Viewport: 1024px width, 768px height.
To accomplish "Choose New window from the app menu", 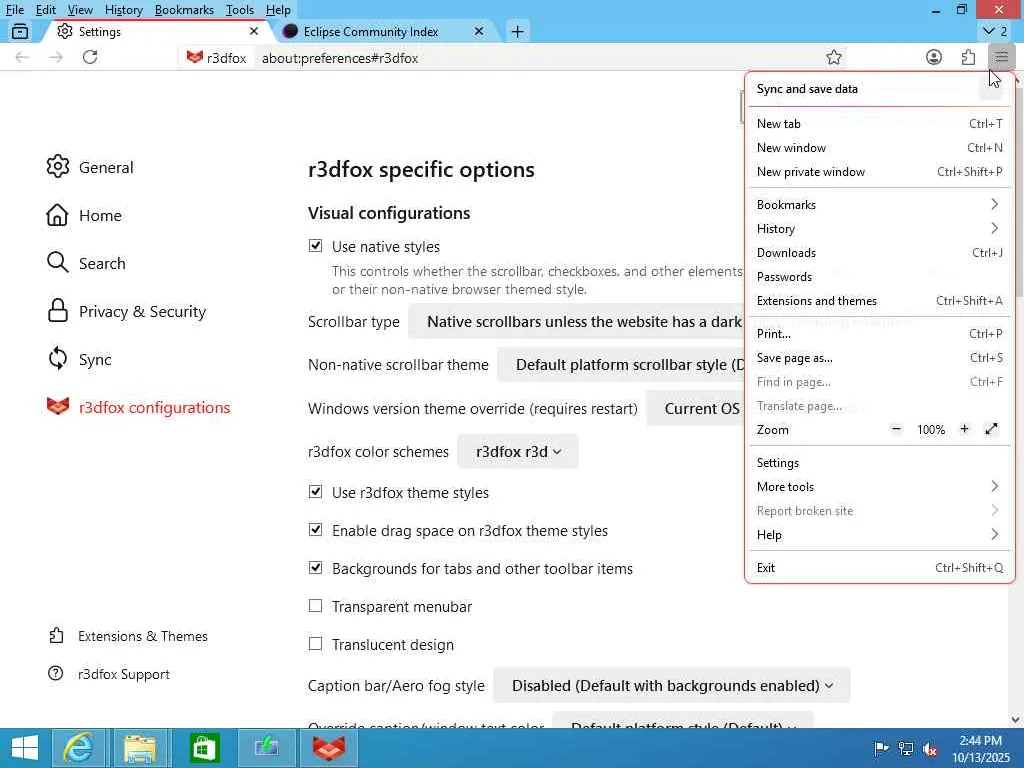I will click(878, 148).
